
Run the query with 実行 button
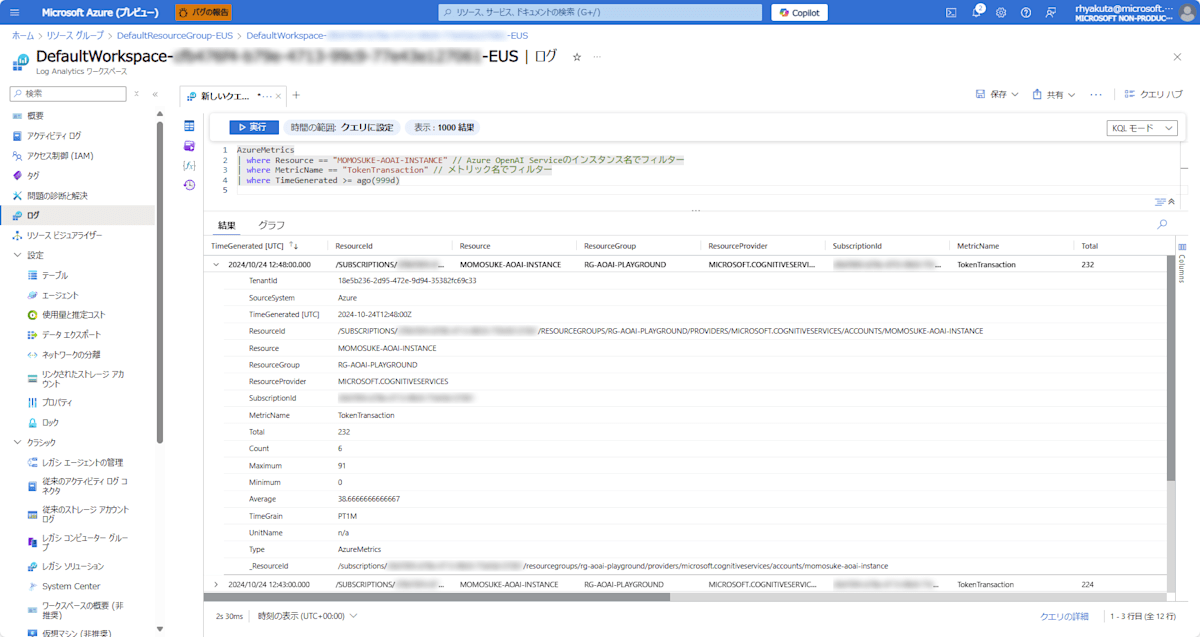tap(254, 128)
